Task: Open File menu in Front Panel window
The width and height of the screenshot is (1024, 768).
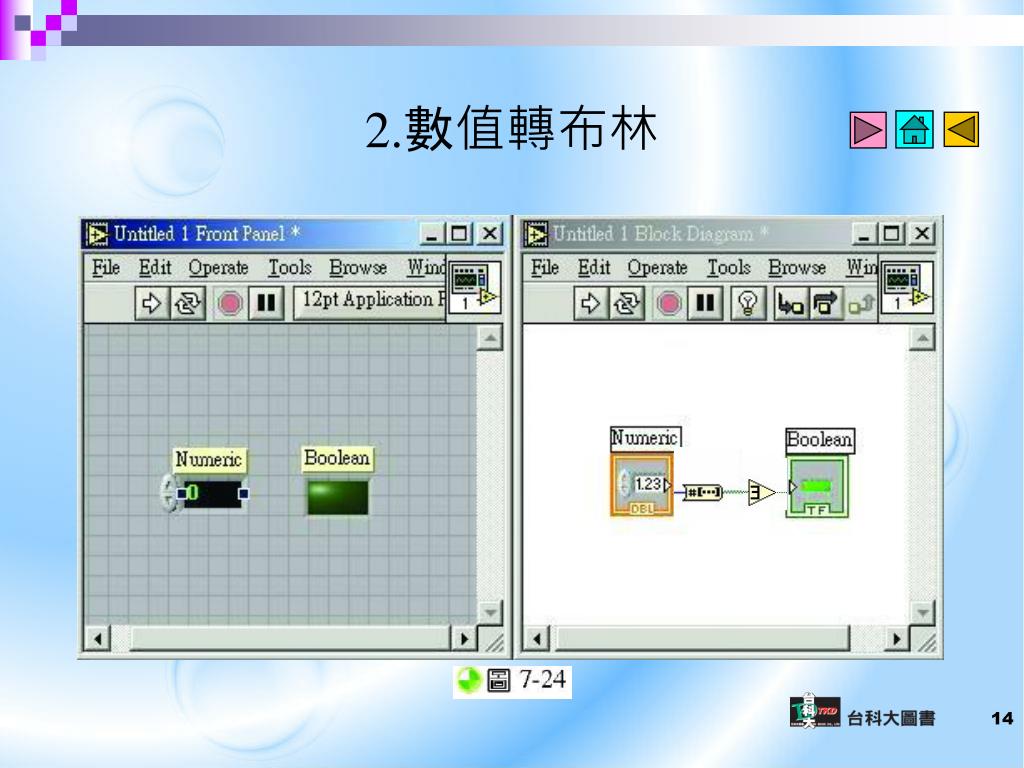Action: (106, 268)
